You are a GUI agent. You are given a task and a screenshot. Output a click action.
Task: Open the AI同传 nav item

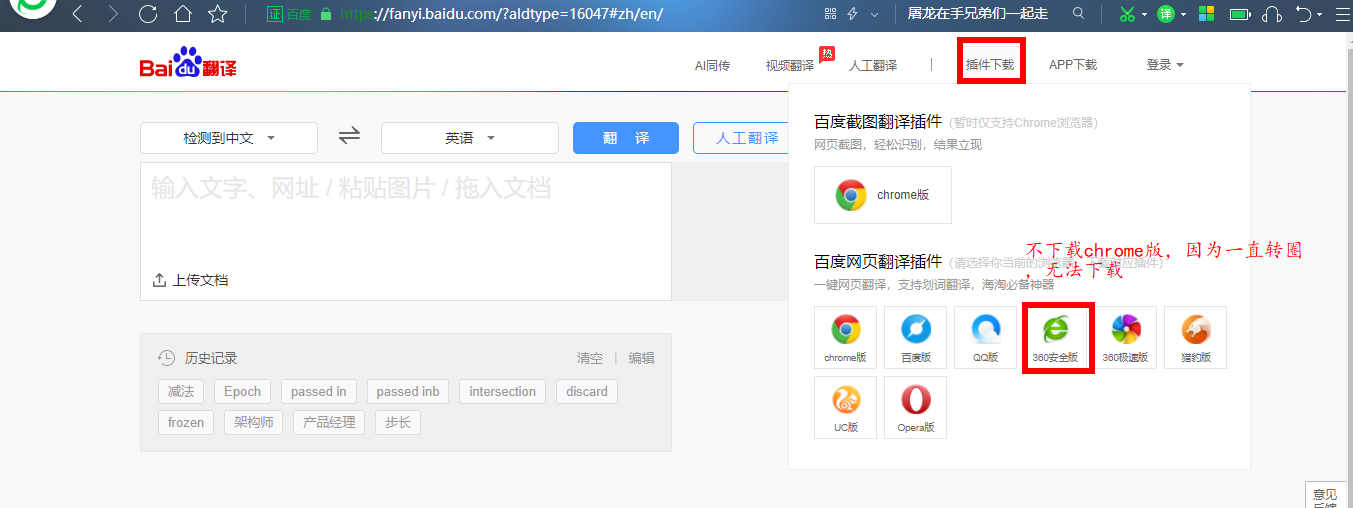[x=712, y=65]
